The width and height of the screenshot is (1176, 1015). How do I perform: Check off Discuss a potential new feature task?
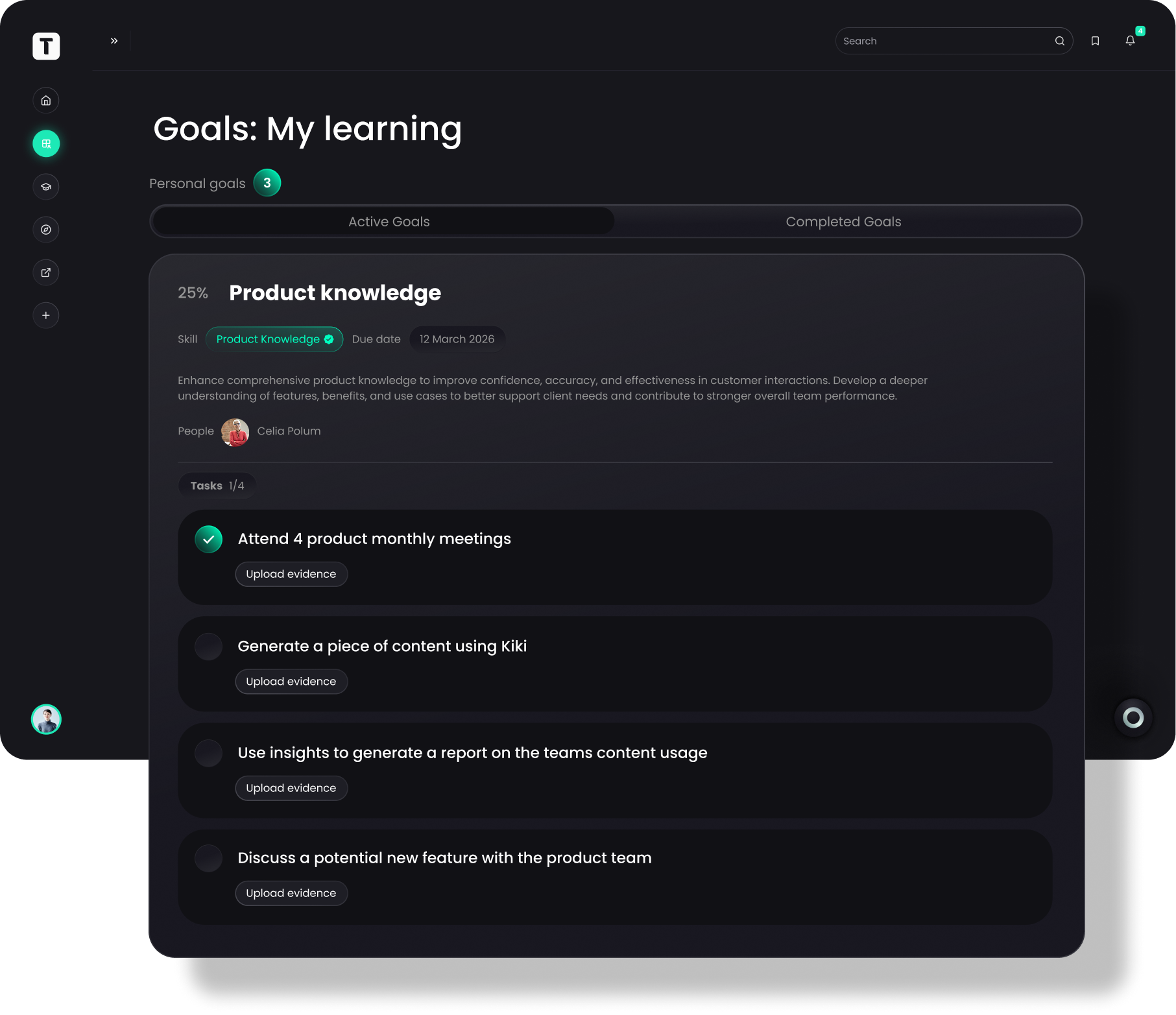[208, 857]
